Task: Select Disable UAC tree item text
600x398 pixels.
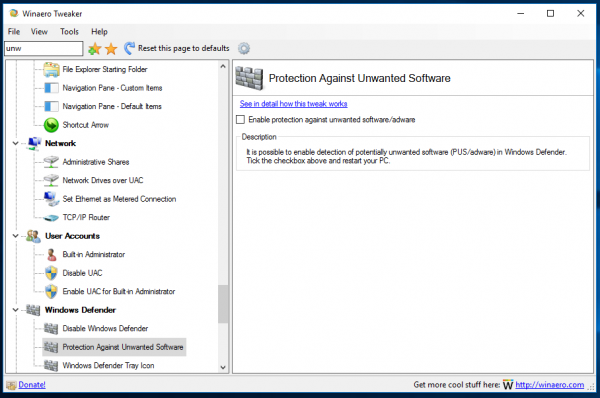Action: coord(82,273)
